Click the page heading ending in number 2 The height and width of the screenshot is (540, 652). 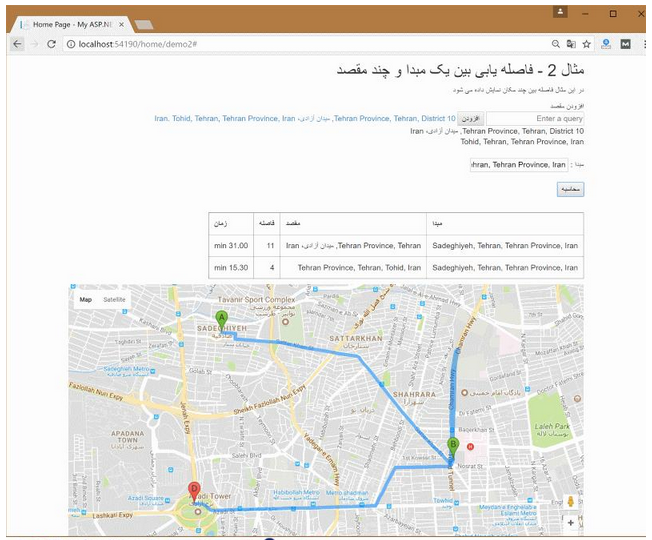pyautogui.click(x=460, y=70)
